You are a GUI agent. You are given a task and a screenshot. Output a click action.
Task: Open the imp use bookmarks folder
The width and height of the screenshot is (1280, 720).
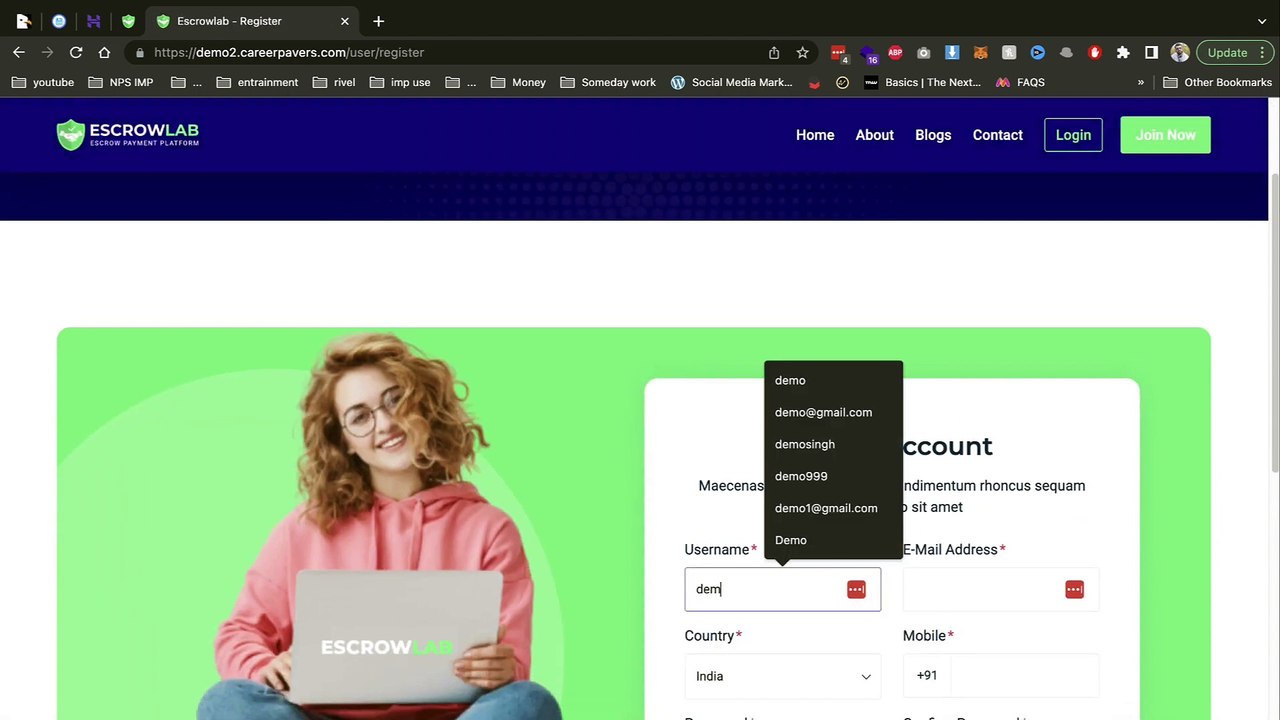(x=399, y=82)
